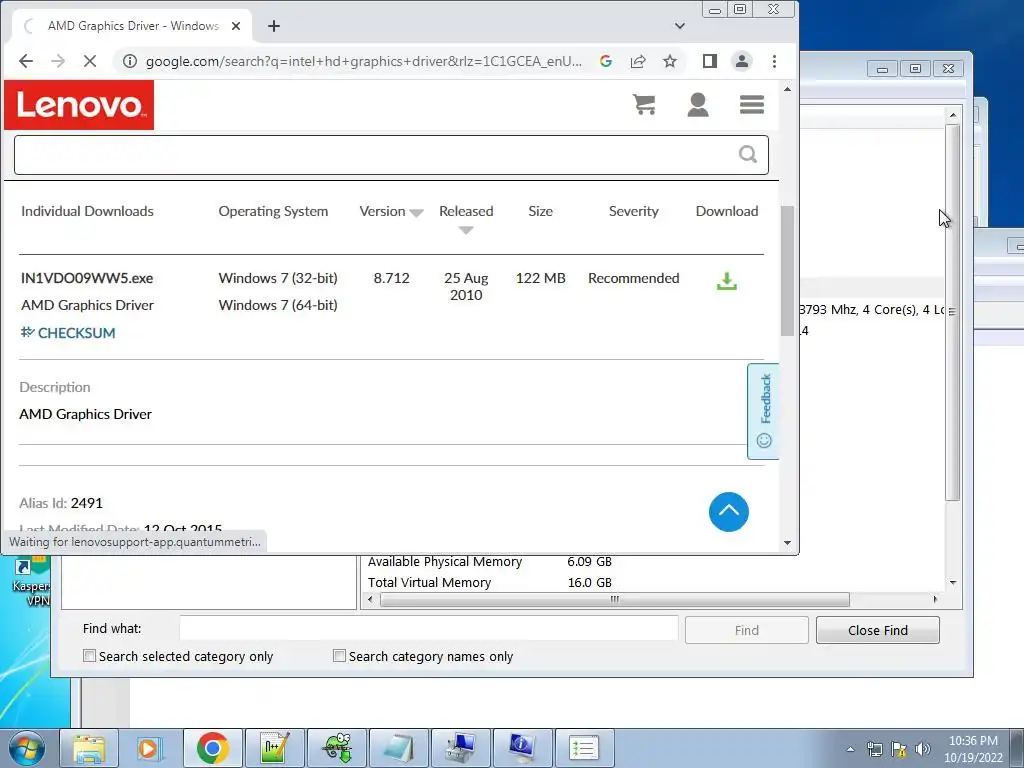Viewport: 1024px width, 768px height.
Task: Go forward in Chrome
Action: (58, 61)
